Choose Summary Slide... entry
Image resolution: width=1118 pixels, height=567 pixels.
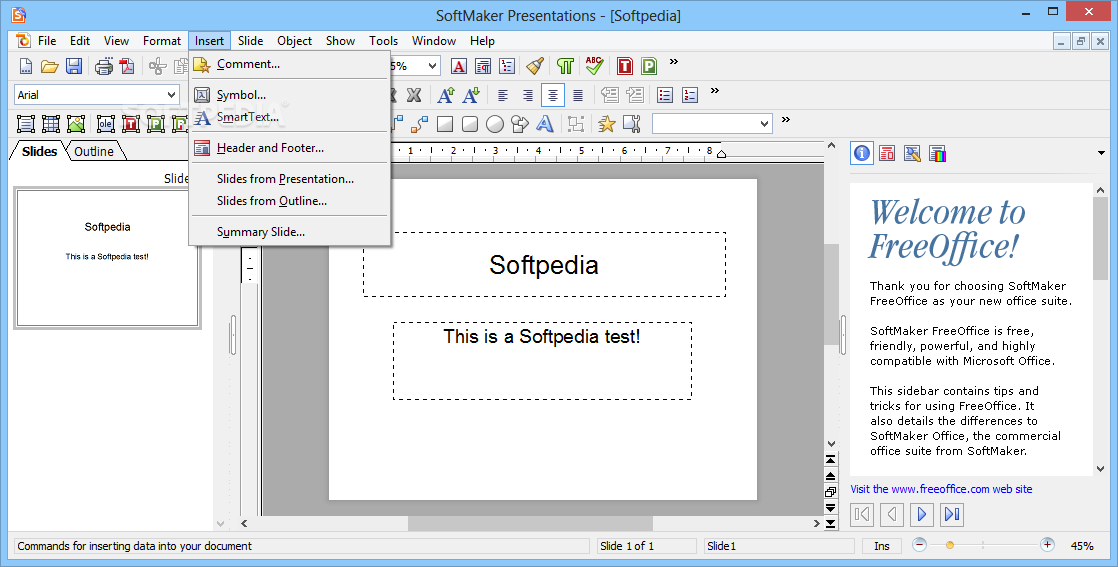tap(289, 232)
